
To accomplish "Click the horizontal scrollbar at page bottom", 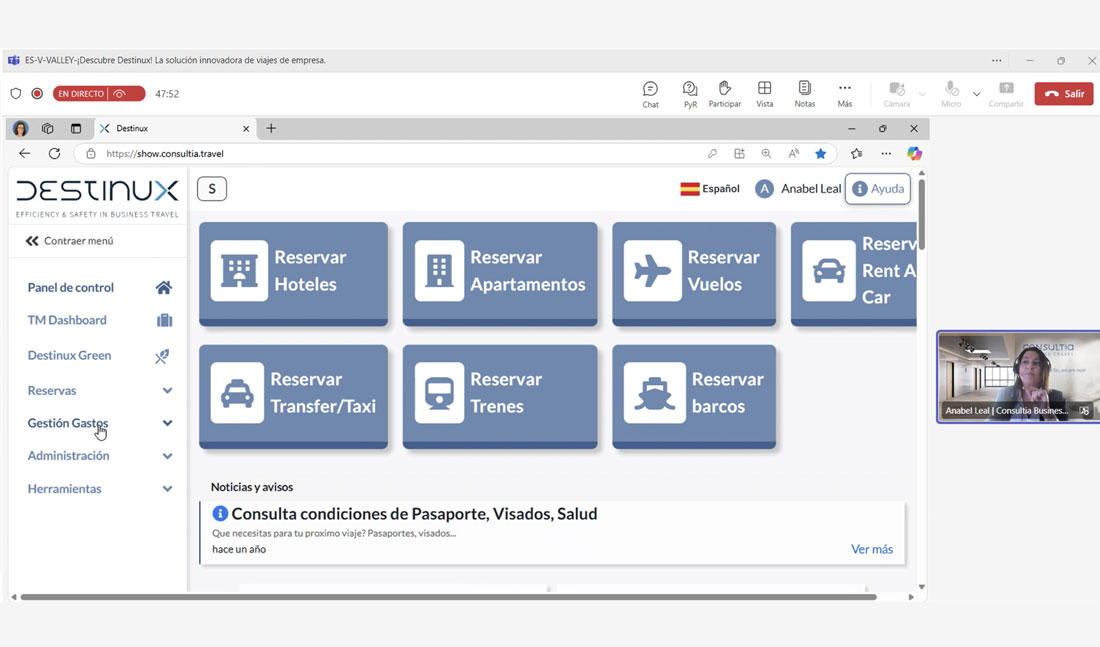I will 448,597.
